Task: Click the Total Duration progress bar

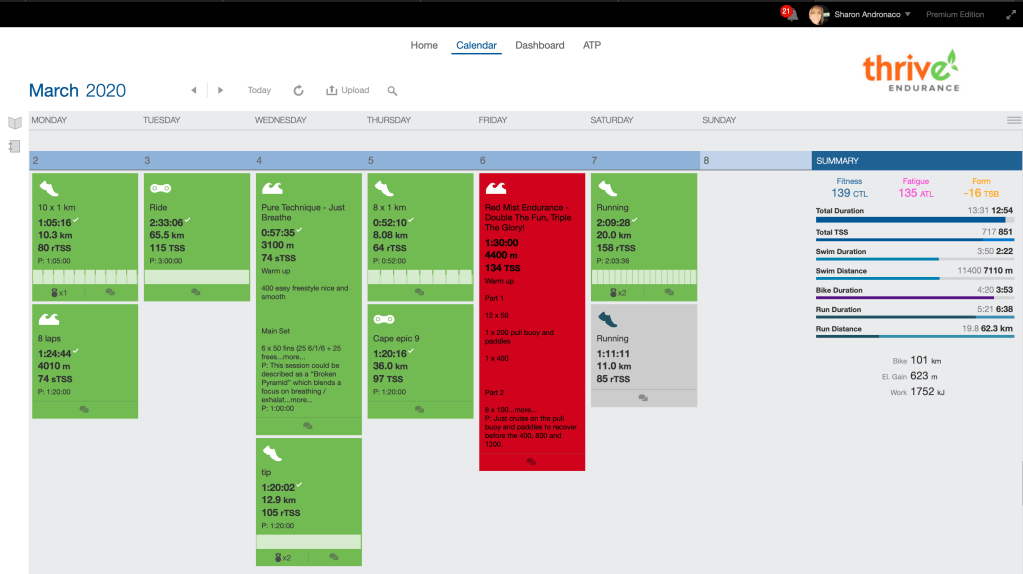Action: (x=914, y=221)
